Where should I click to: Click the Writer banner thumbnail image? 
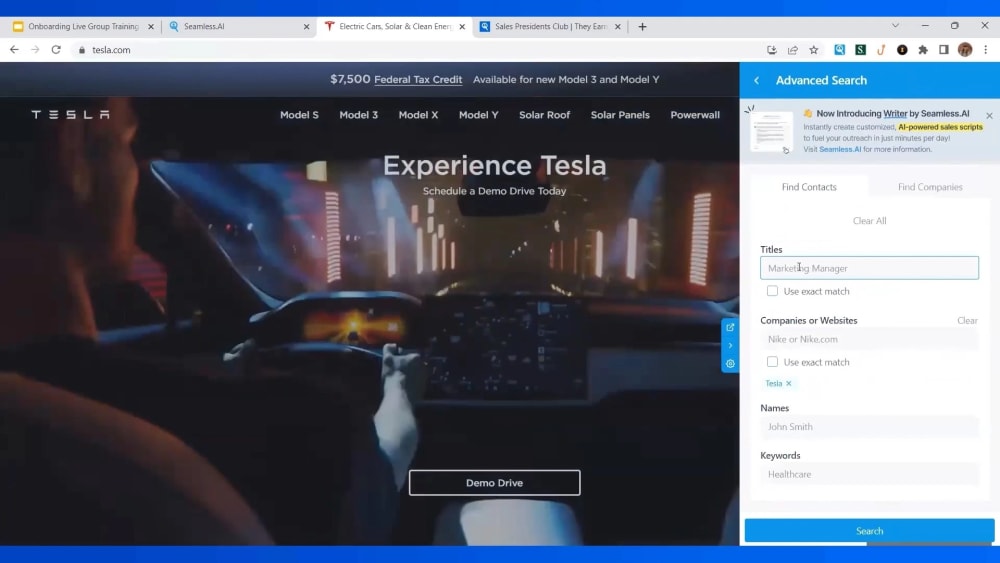click(x=771, y=131)
